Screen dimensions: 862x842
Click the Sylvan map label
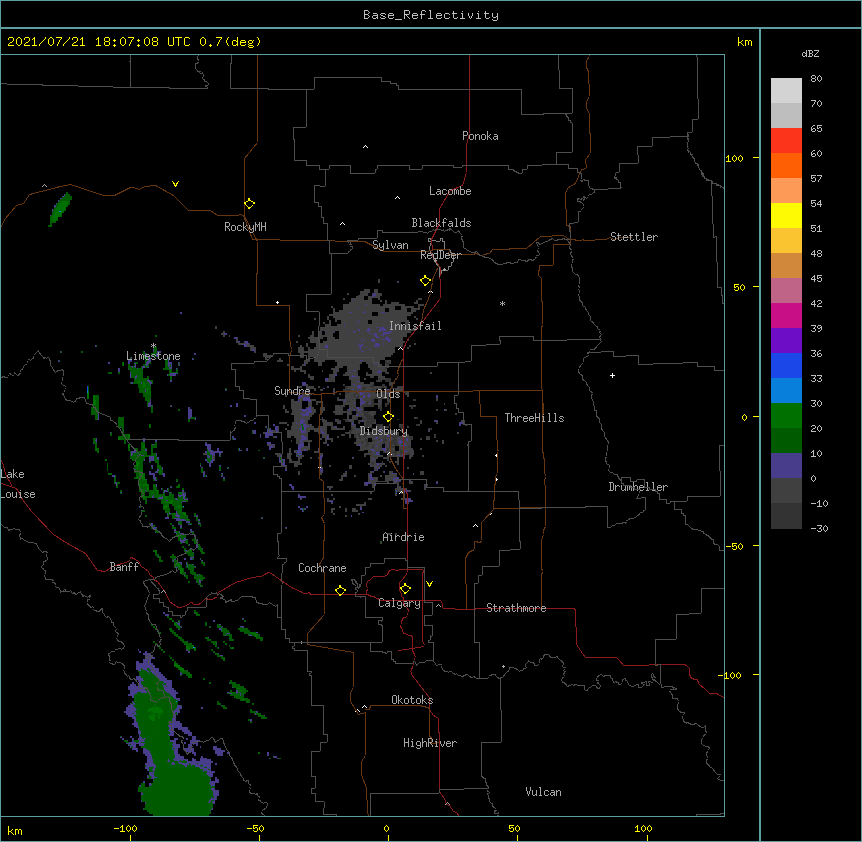pyautogui.click(x=390, y=245)
